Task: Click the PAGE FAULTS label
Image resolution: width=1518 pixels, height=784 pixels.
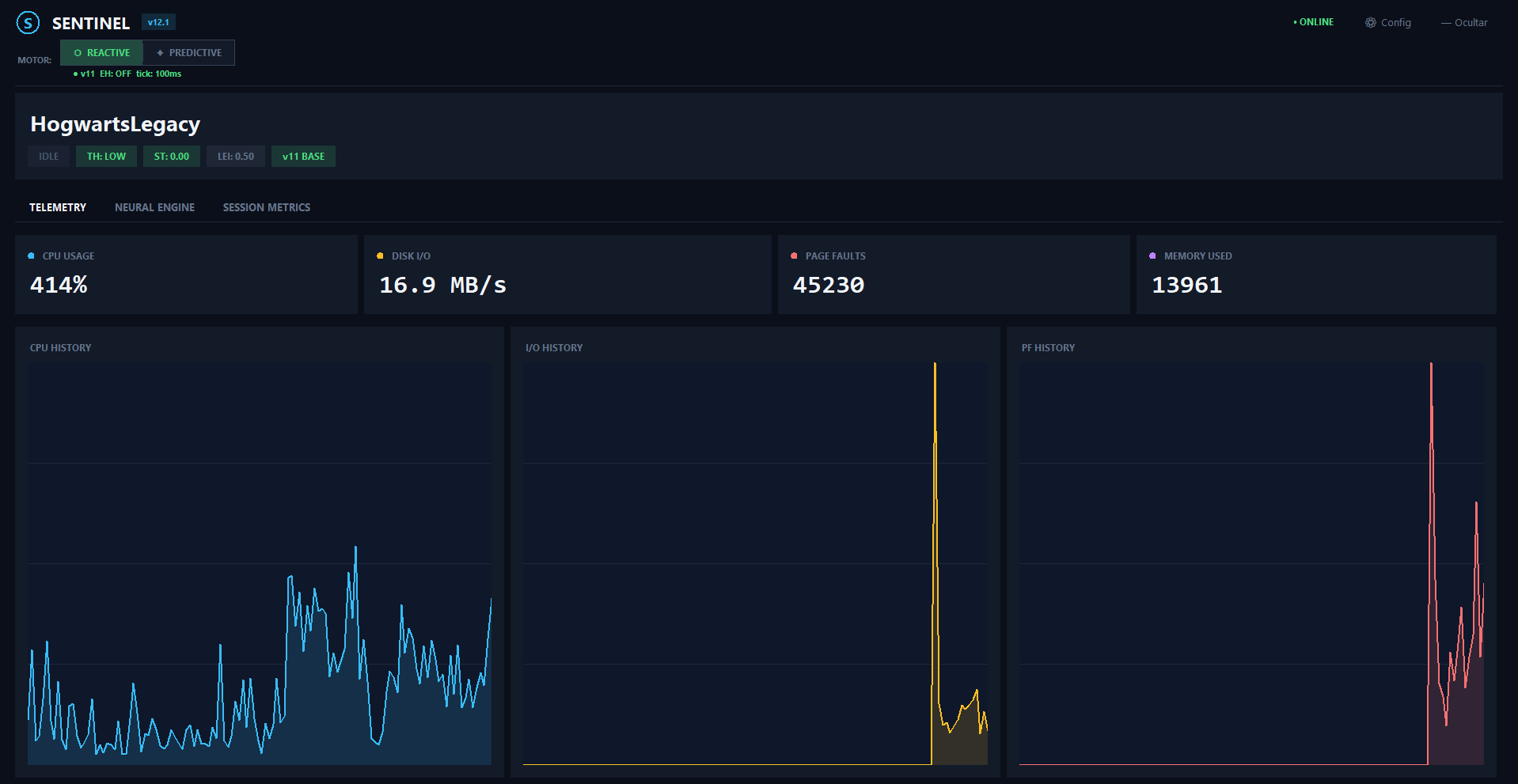Action: click(835, 256)
